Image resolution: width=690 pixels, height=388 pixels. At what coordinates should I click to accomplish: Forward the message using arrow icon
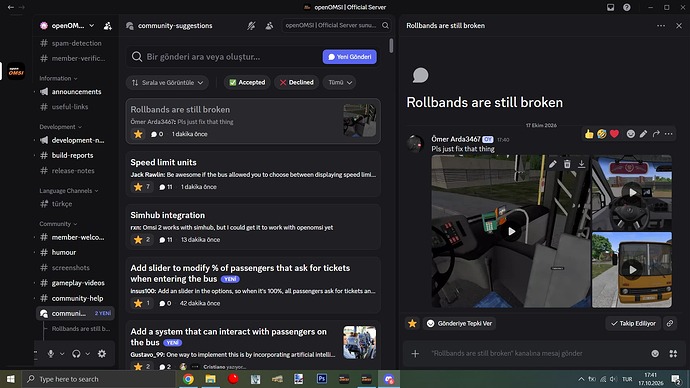656,134
